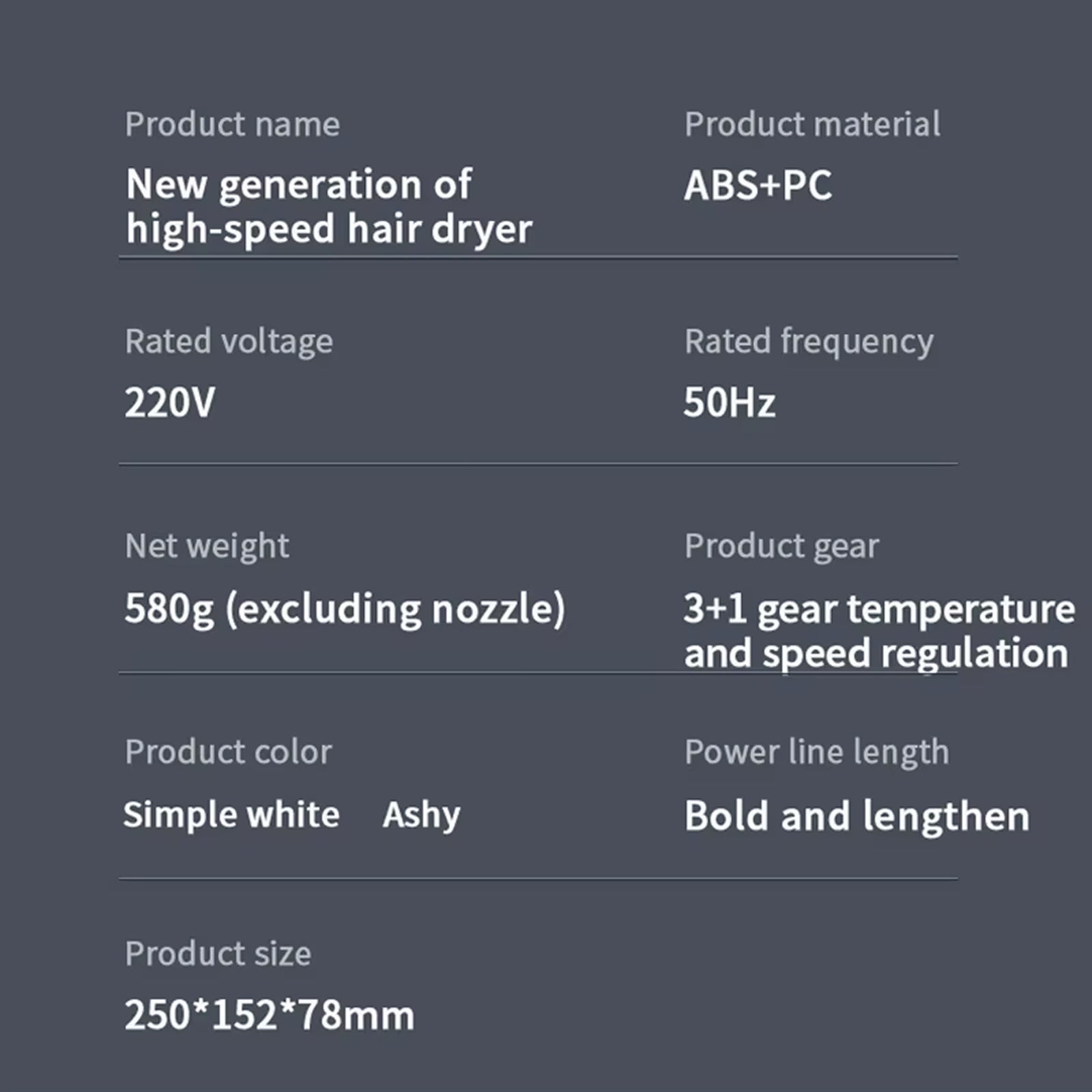The height and width of the screenshot is (1092, 1092).
Task: Choose the Ashy color option
Action: click(x=421, y=815)
